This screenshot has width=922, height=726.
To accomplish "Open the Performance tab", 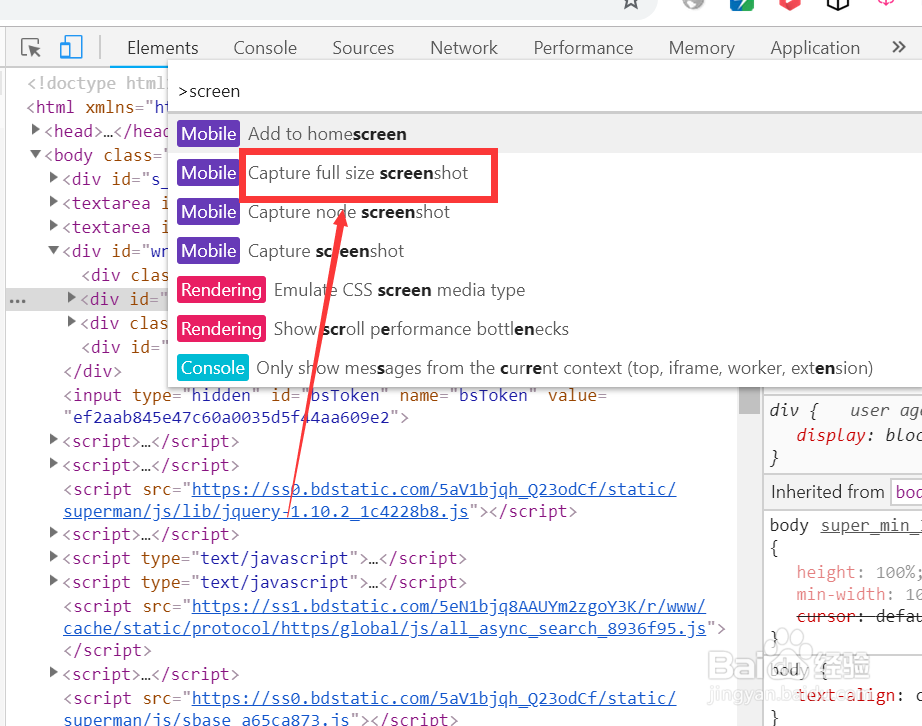I will (583, 48).
